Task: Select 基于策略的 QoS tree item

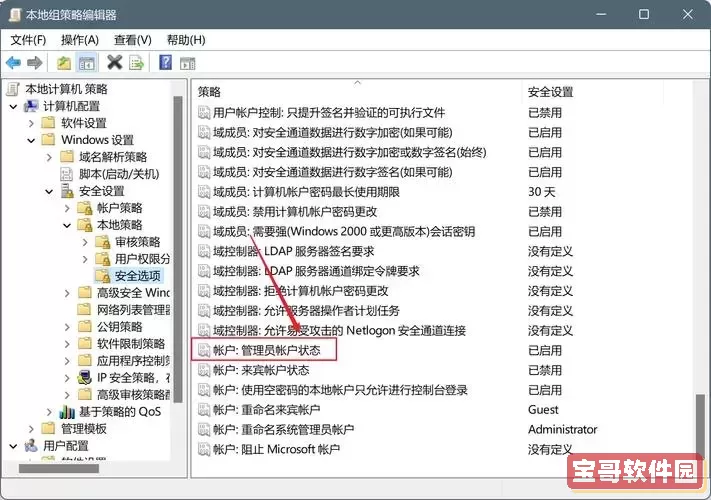Action: coord(120,412)
